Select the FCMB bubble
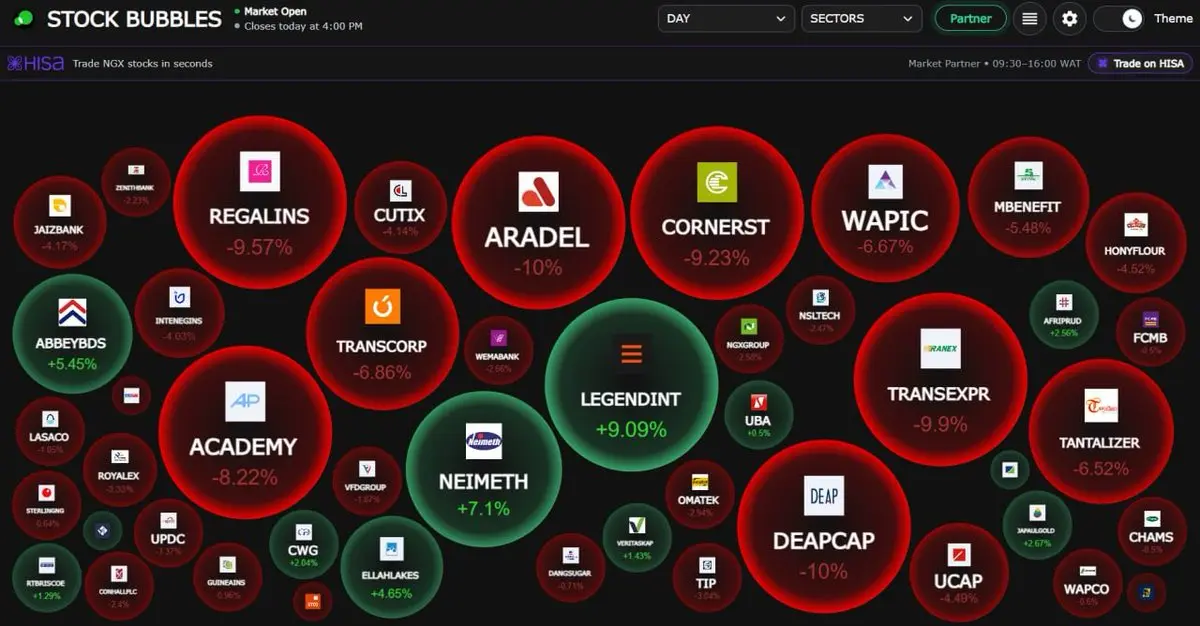 click(1150, 332)
